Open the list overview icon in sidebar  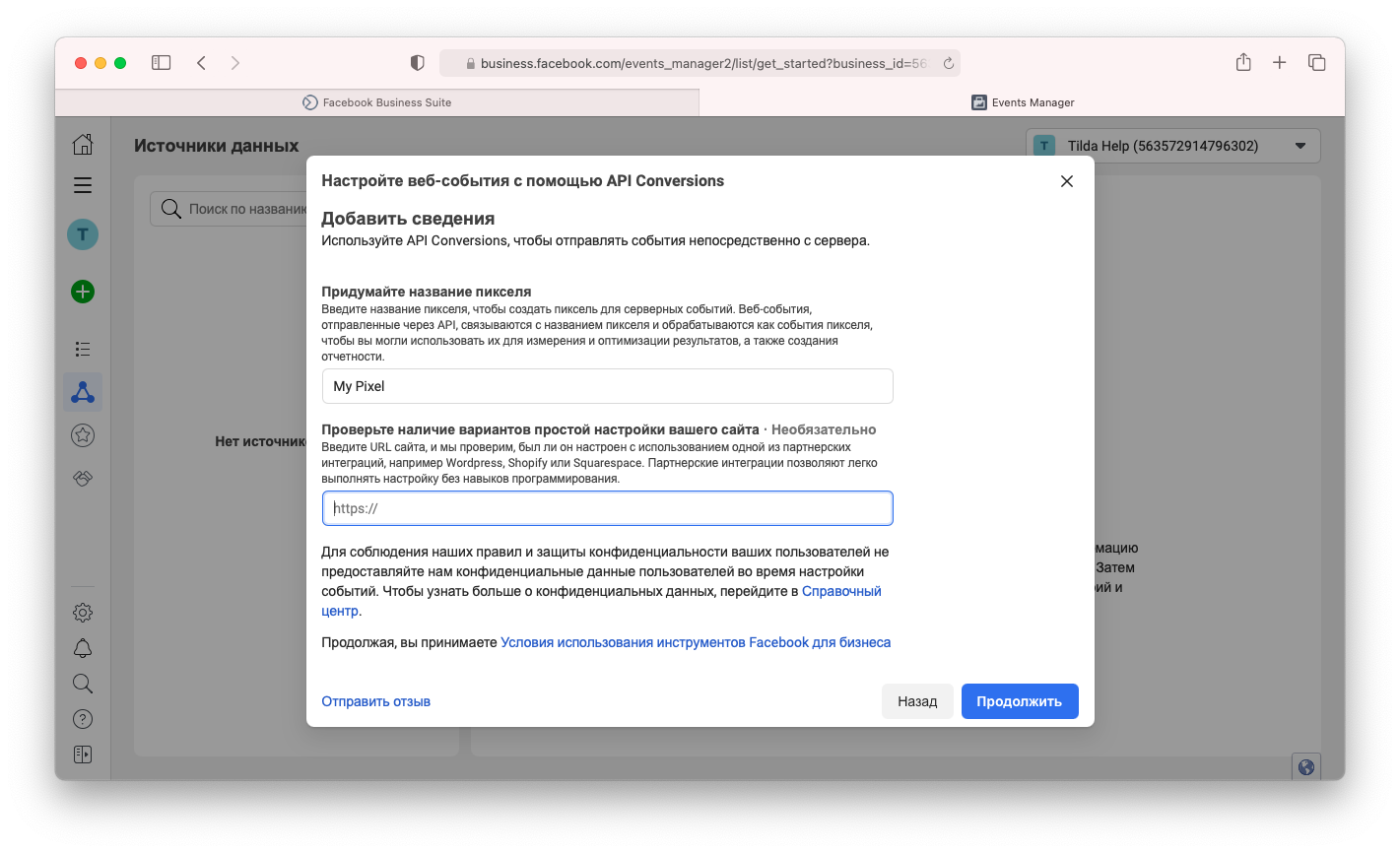83,349
